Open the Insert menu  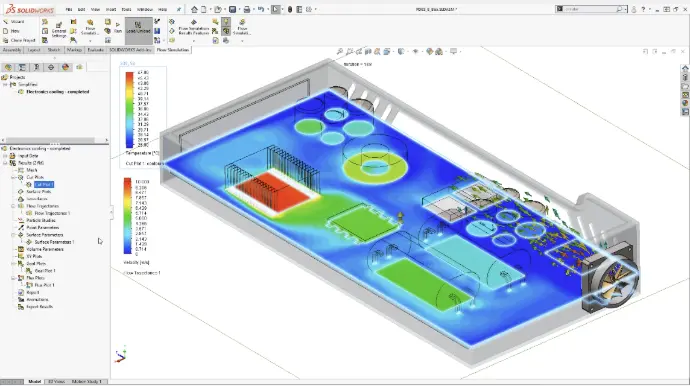coord(111,9)
